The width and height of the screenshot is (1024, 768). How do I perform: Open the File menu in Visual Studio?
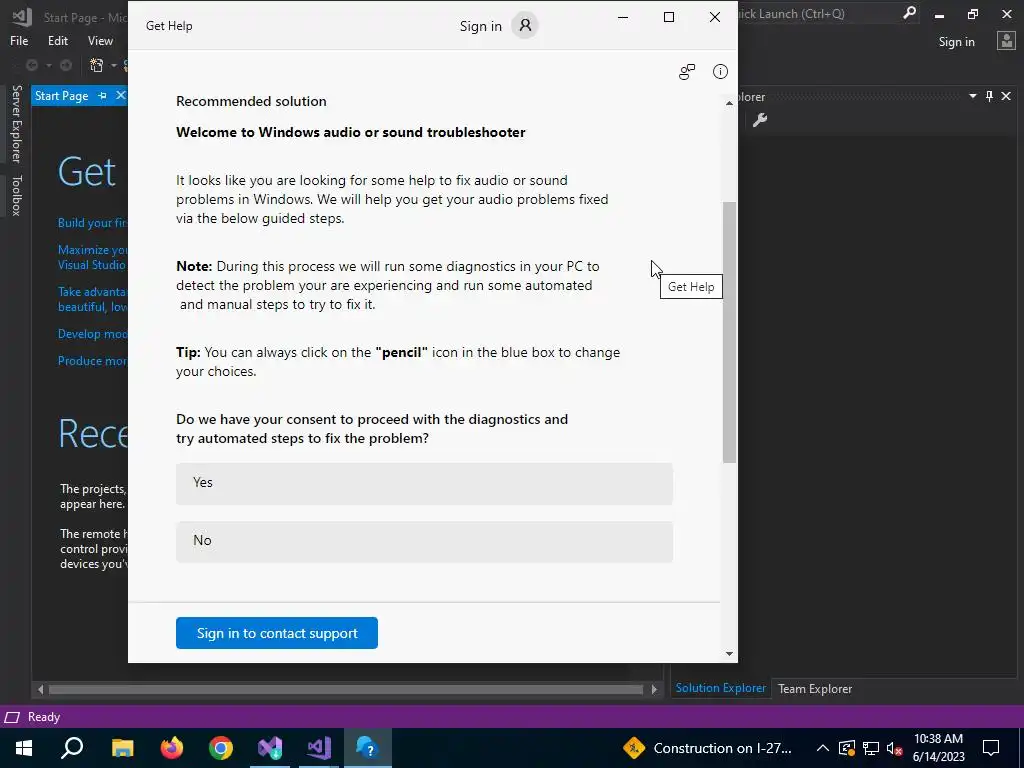(19, 40)
